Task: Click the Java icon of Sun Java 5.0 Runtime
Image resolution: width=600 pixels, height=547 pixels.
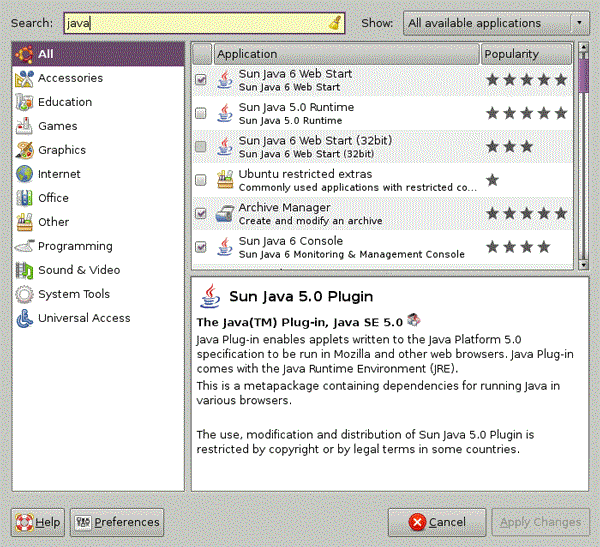Action: tap(225, 113)
